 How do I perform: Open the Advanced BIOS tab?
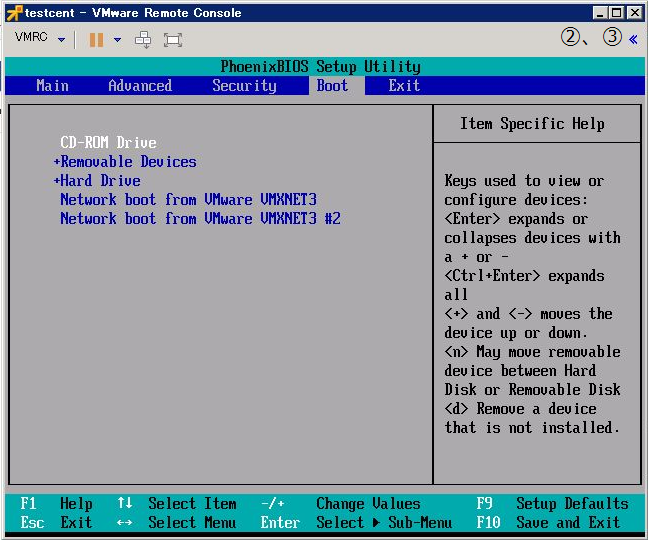coord(139,86)
